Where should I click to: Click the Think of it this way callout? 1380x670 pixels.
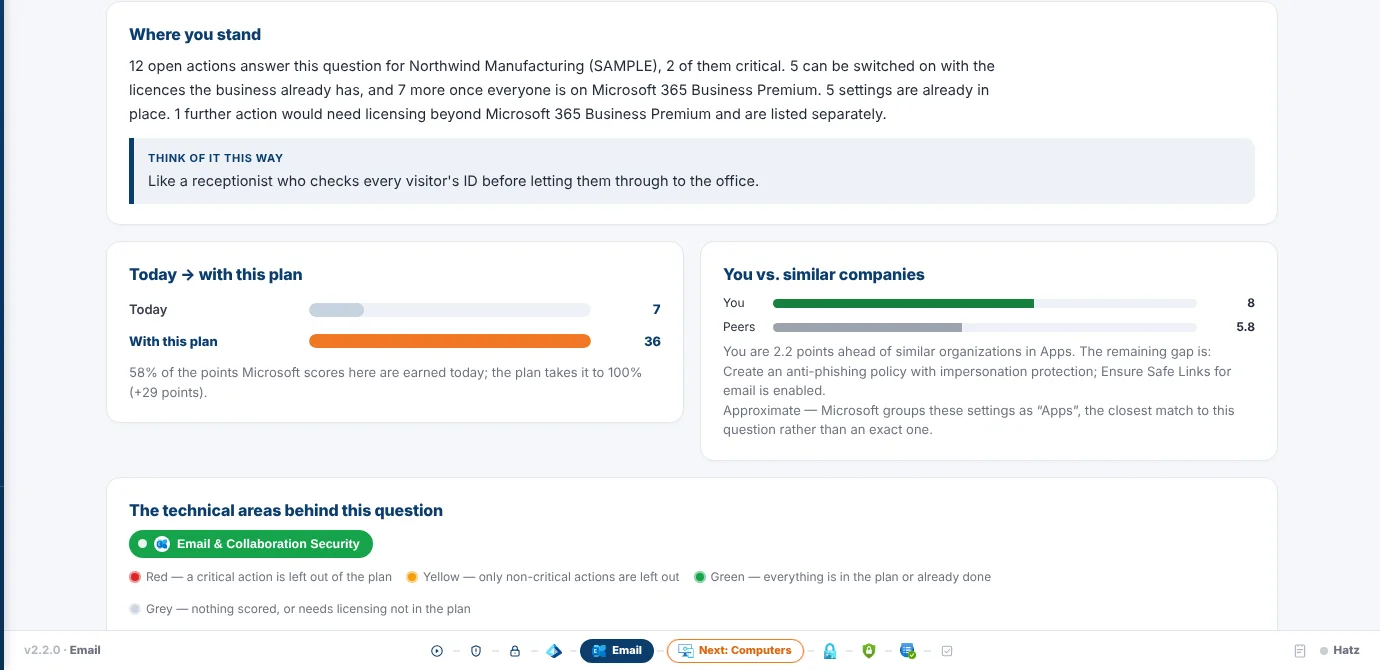coord(692,171)
